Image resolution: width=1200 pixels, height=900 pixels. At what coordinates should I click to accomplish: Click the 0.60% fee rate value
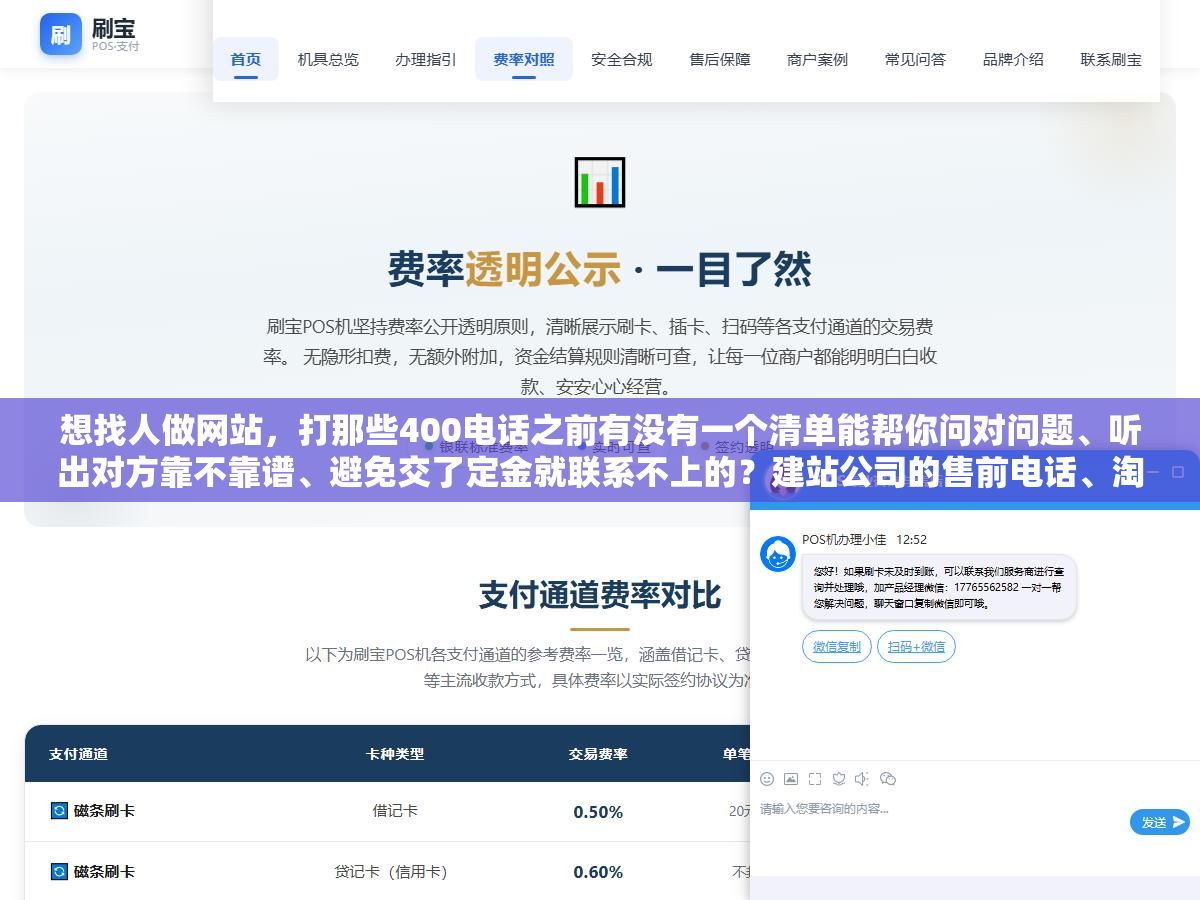[598, 872]
